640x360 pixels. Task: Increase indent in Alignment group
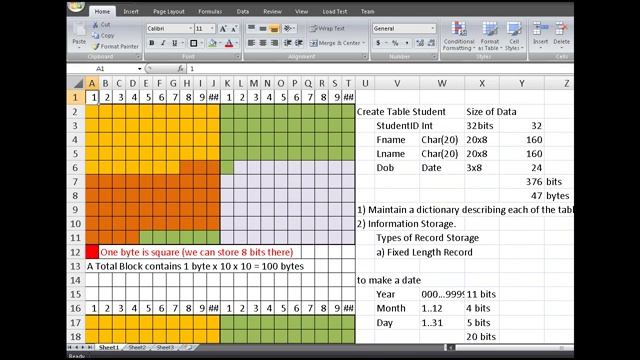tap(299, 43)
